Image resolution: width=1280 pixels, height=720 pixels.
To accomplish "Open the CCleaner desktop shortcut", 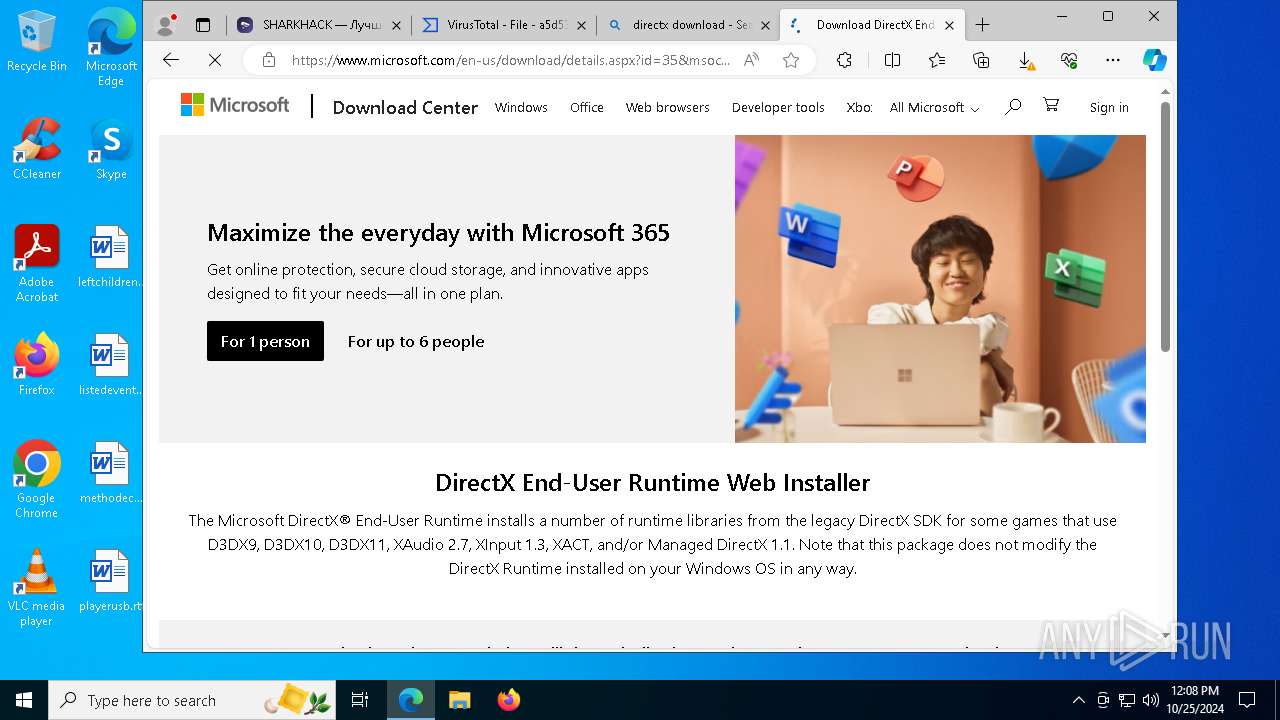I will point(37,149).
